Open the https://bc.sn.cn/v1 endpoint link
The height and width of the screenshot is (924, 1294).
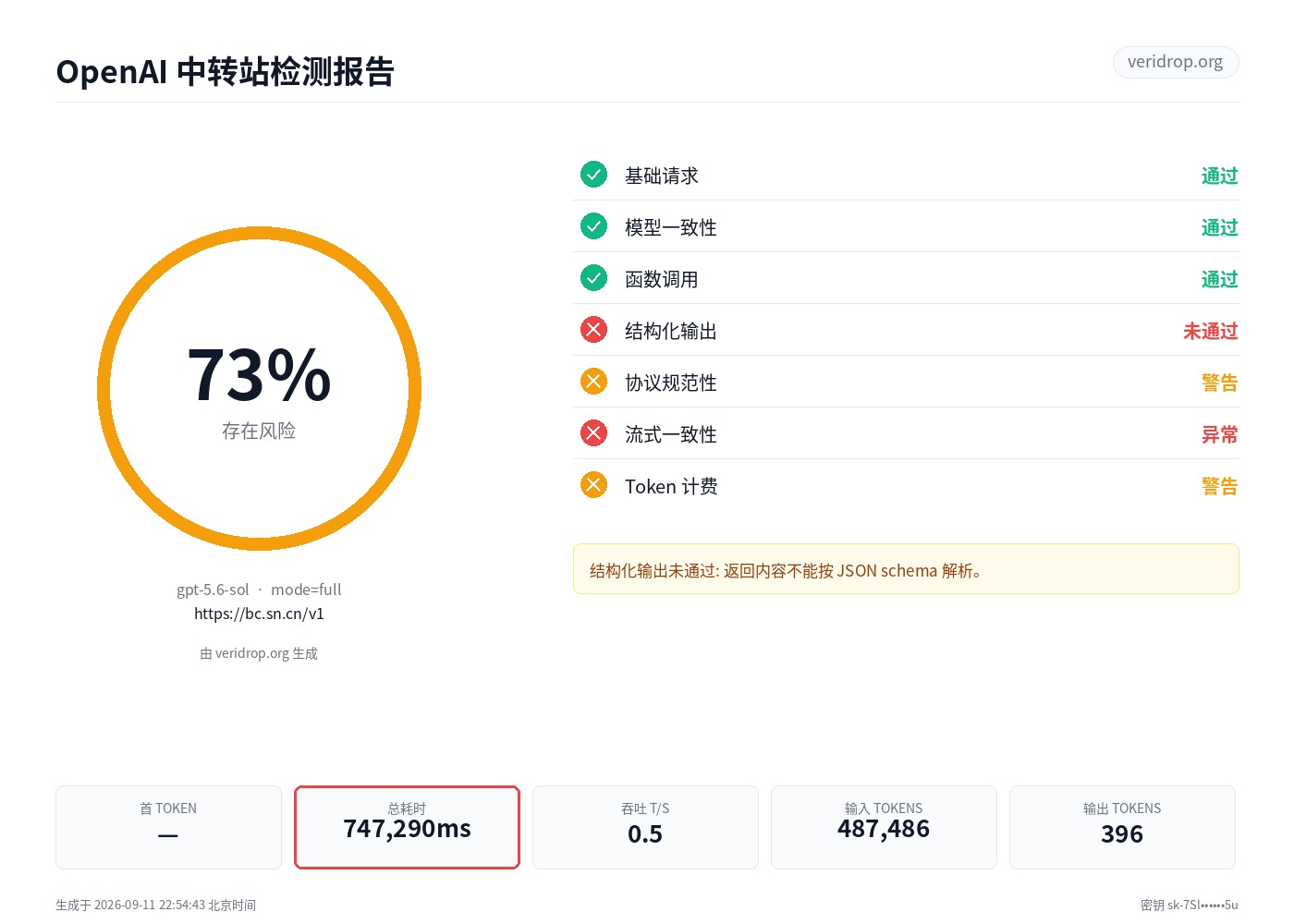[259, 614]
